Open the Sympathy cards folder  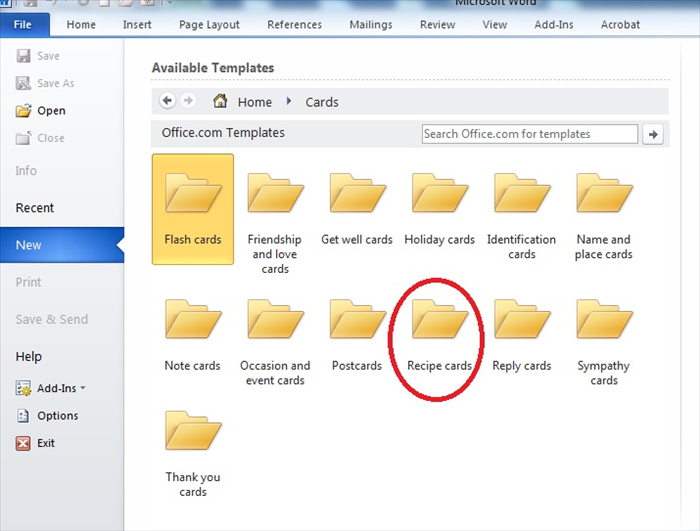(x=604, y=343)
